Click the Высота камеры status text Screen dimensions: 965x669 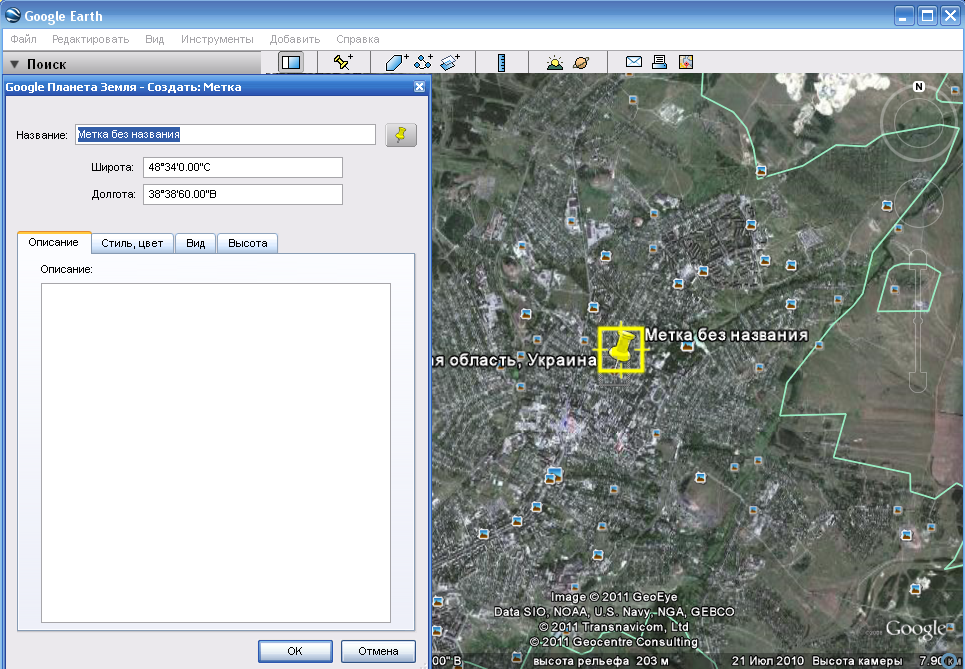click(857, 661)
